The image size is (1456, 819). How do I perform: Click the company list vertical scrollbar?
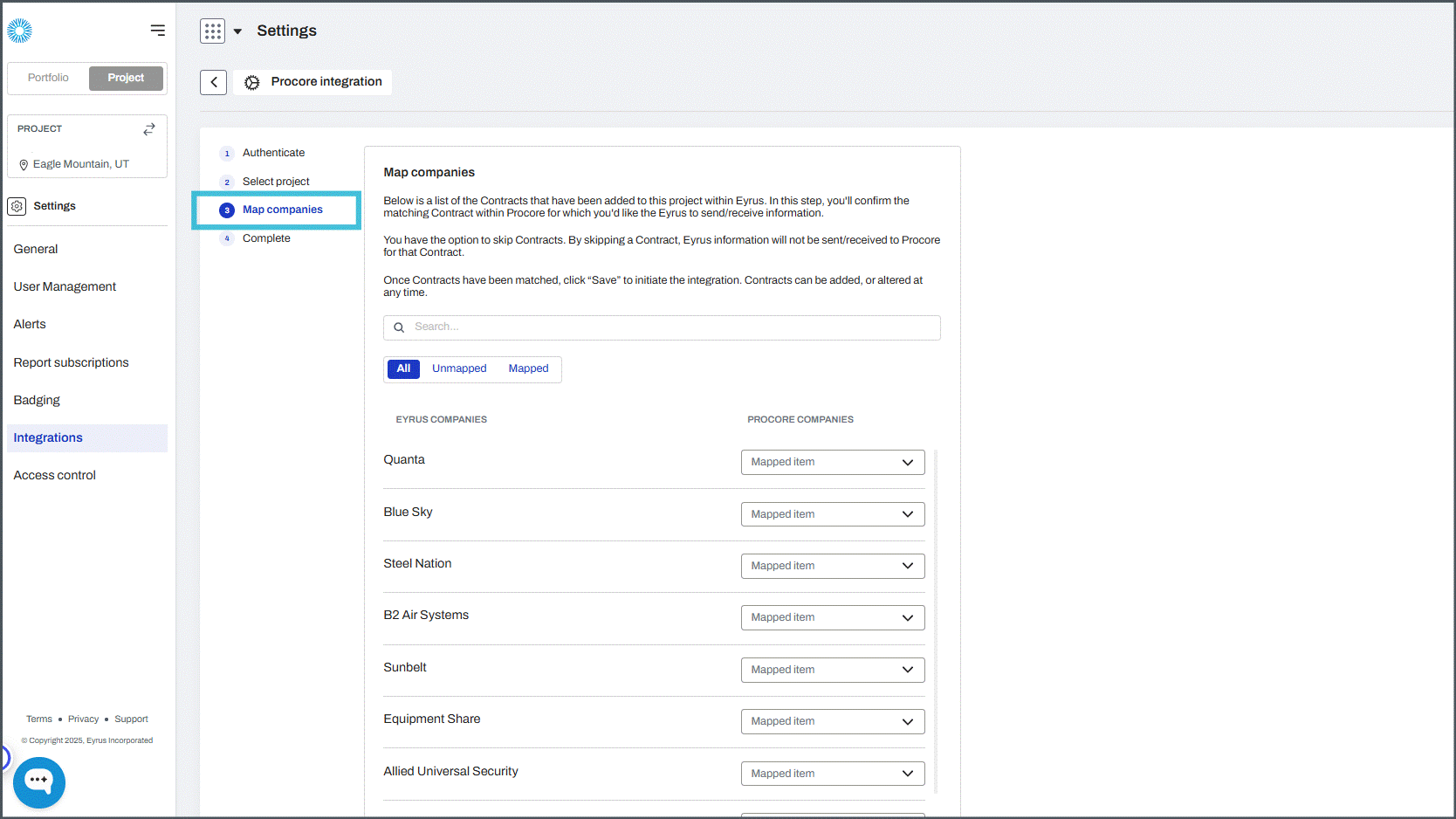936,620
